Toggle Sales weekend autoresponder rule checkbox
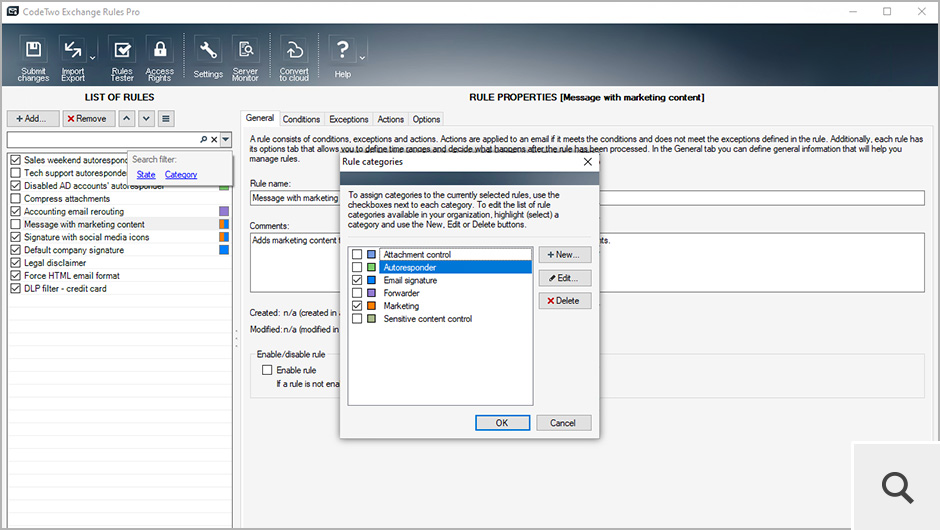 (x=16, y=160)
